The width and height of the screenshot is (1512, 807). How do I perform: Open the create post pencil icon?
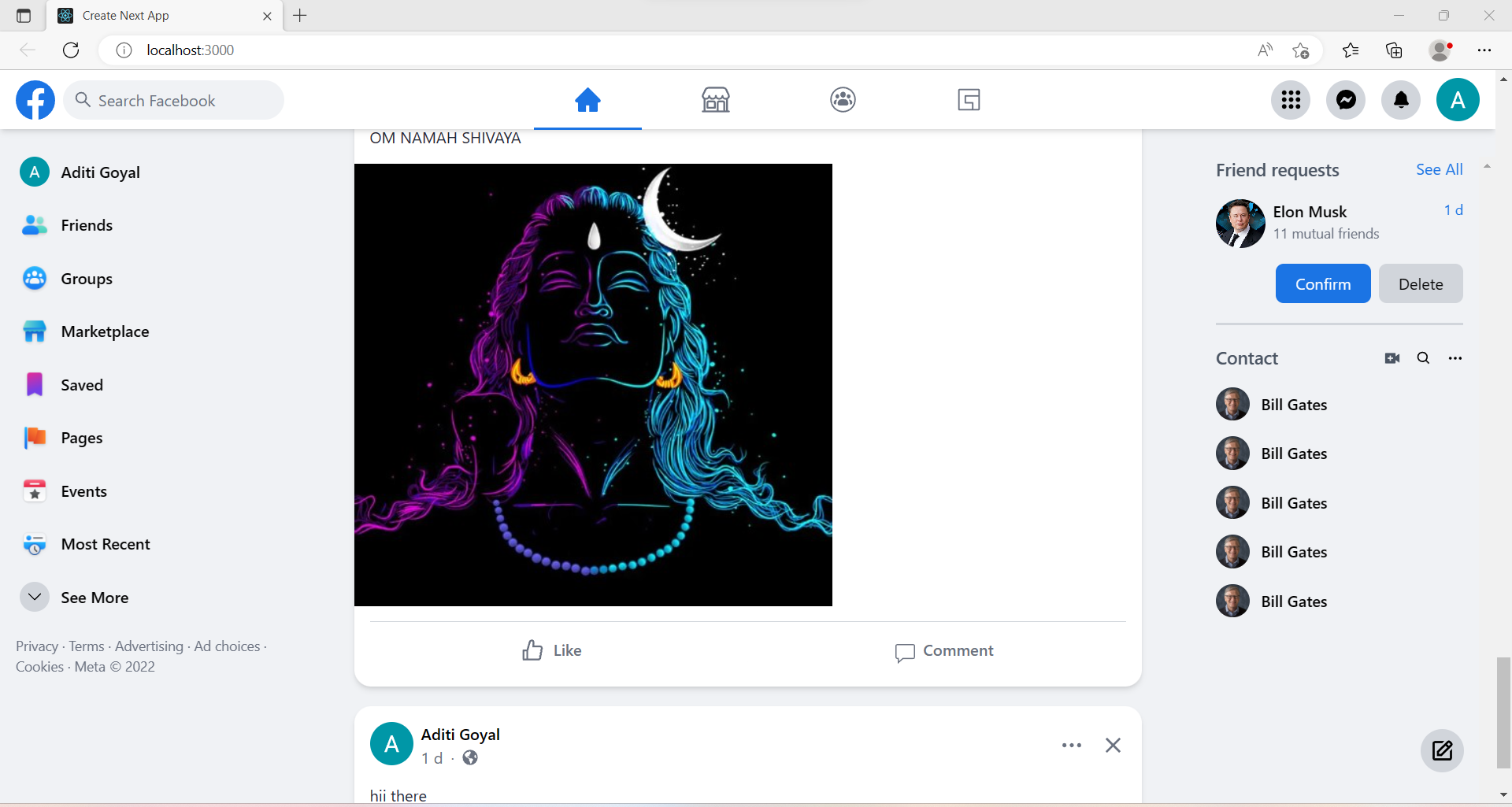pos(1441,750)
